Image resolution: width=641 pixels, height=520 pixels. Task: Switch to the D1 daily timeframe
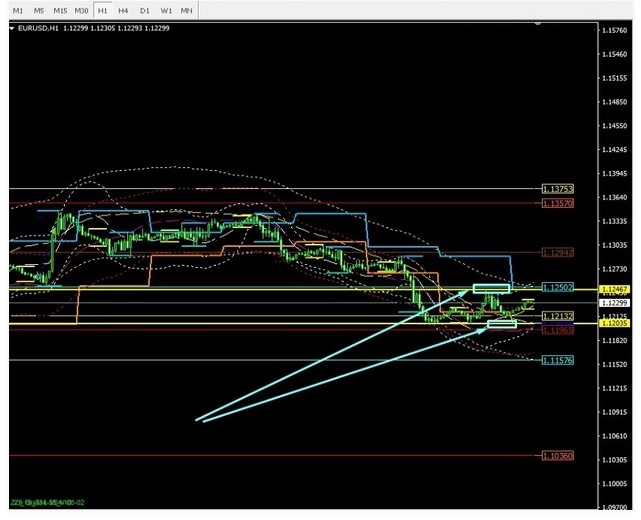[144, 10]
